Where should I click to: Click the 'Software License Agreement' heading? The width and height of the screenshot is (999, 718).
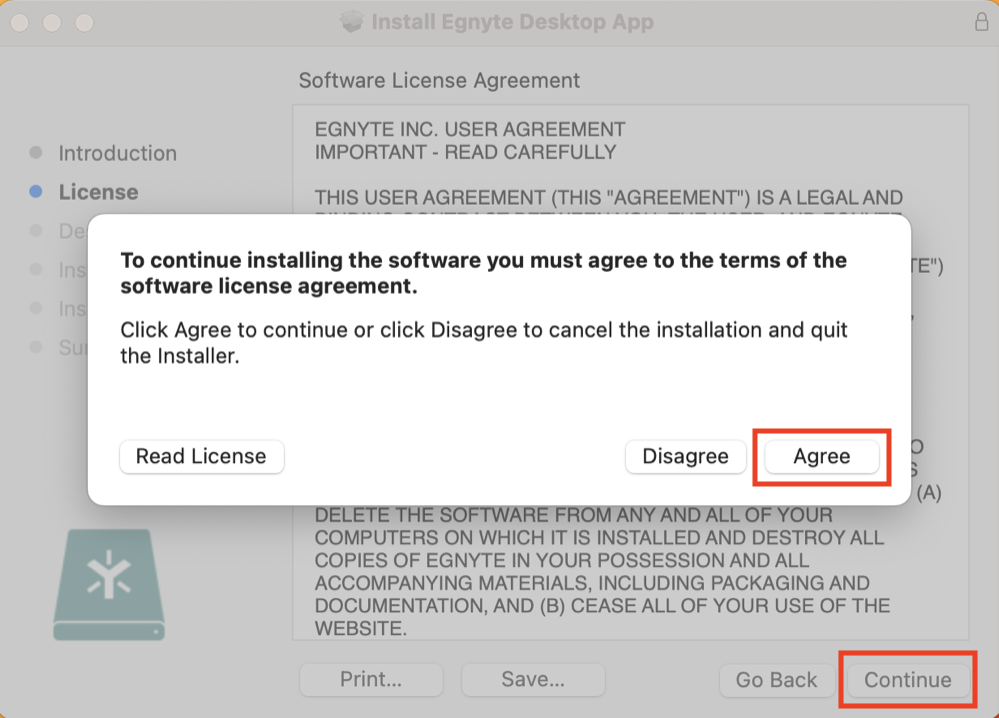[440, 81]
